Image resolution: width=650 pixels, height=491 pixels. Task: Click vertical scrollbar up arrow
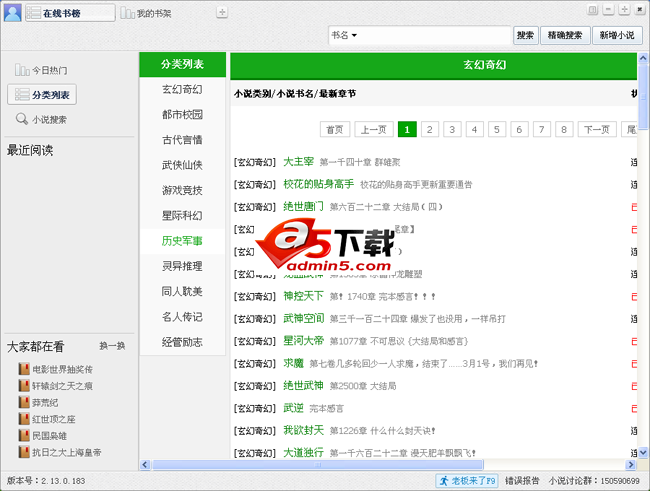643,58
